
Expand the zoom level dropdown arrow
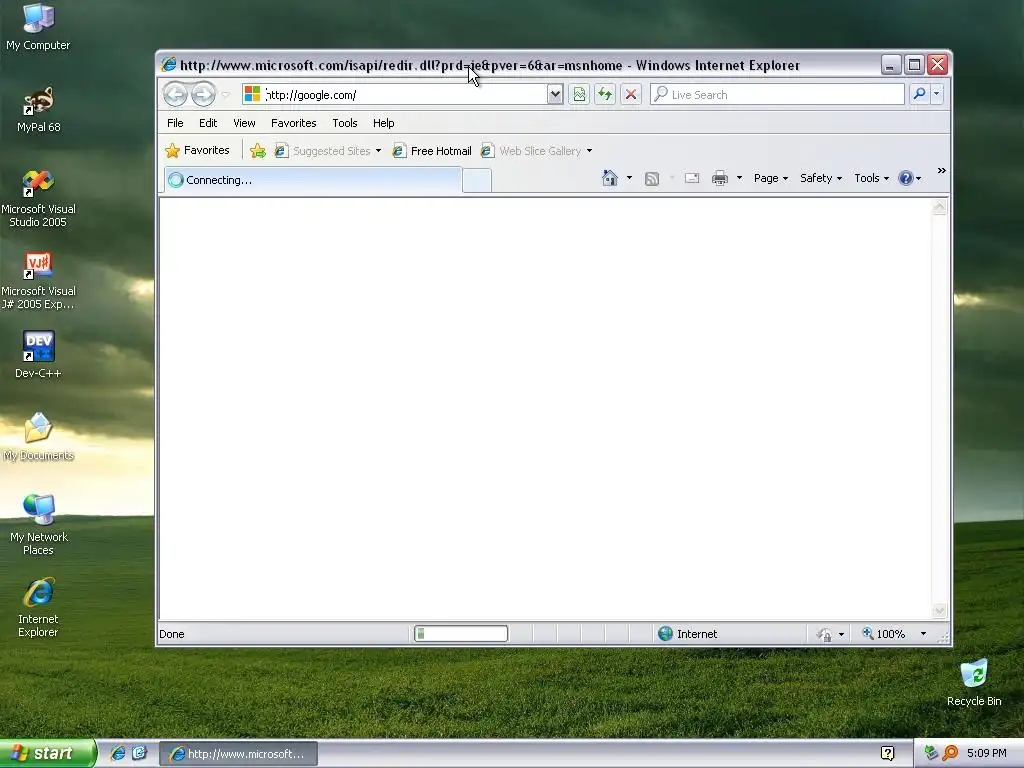click(x=923, y=633)
